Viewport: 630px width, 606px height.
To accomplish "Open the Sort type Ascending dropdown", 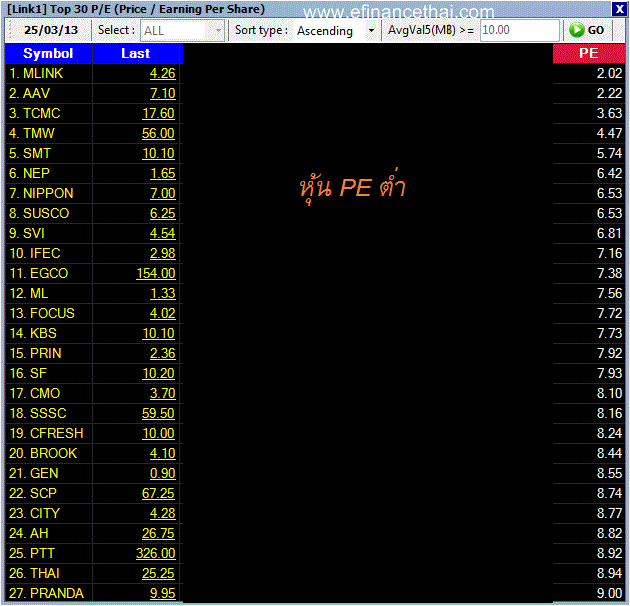I will [335, 31].
